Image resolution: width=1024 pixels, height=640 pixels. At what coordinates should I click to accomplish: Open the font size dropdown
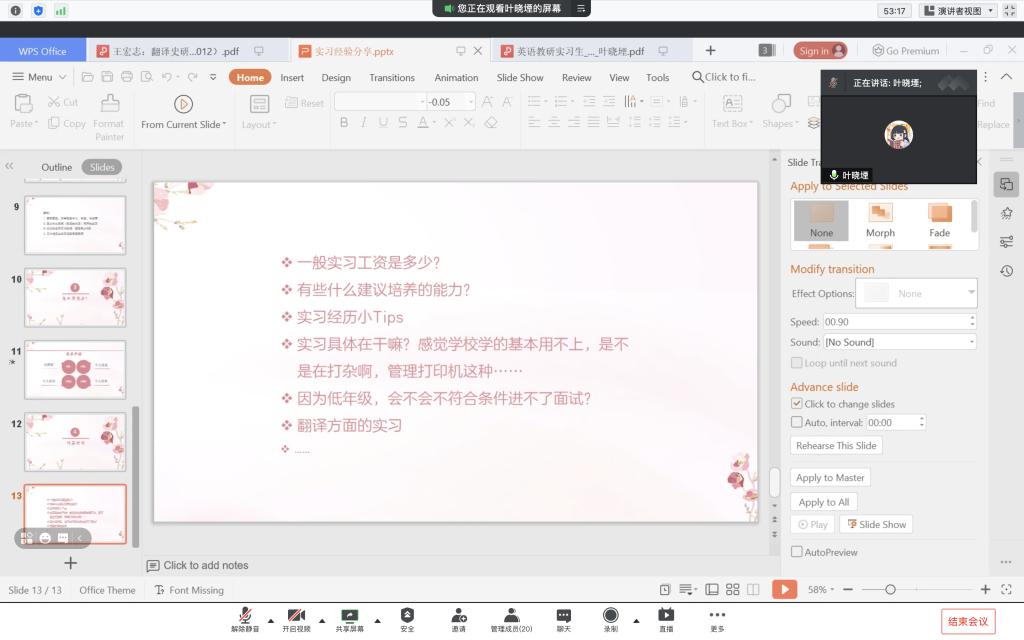[472, 102]
